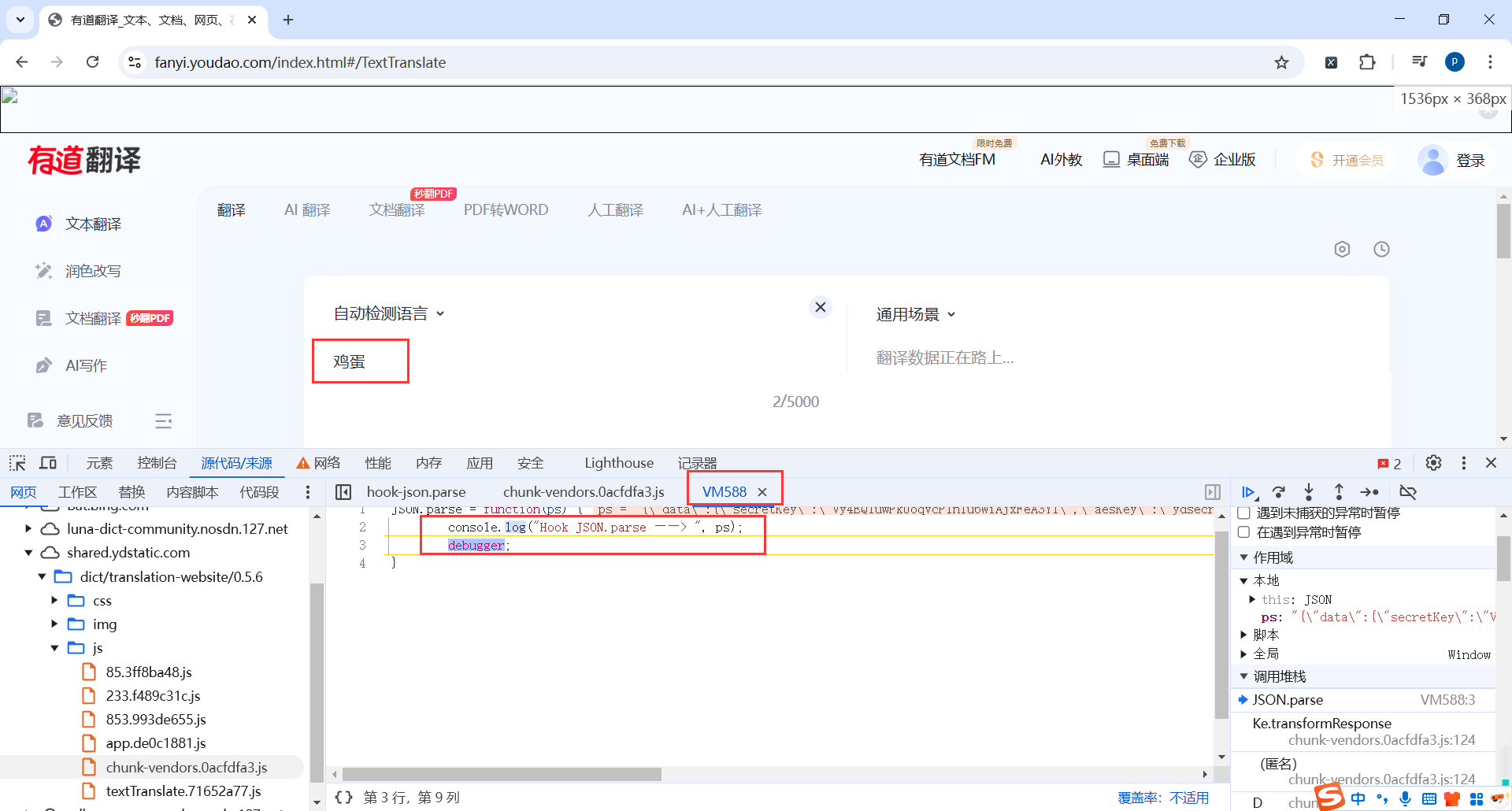This screenshot has width=1512, height=811.
Task: Open the 元素 elements tab
Action: click(x=99, y=463)
